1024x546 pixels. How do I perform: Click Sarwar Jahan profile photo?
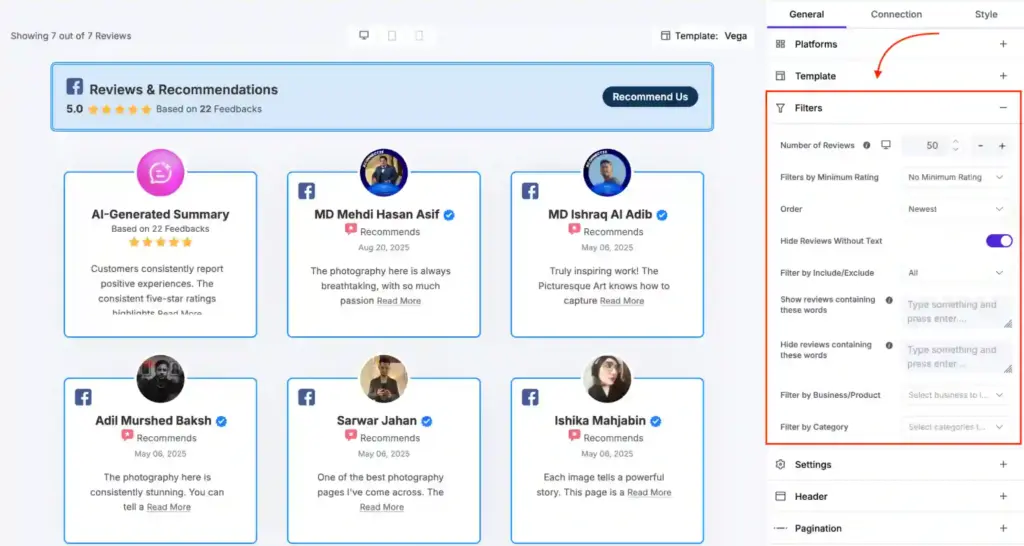click(x=383, y=379)
